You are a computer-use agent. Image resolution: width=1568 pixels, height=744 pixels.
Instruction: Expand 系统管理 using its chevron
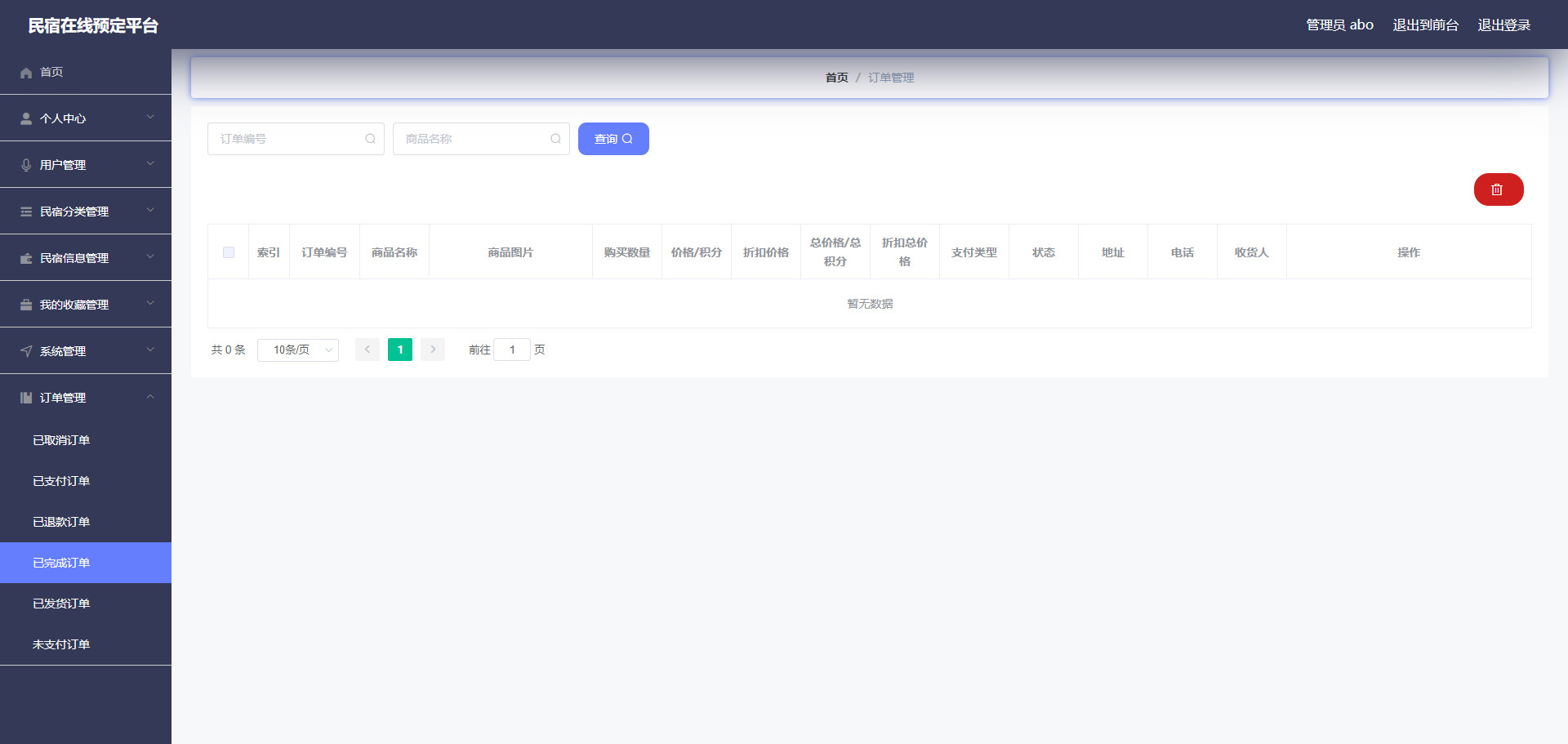[x=150, y=350]
